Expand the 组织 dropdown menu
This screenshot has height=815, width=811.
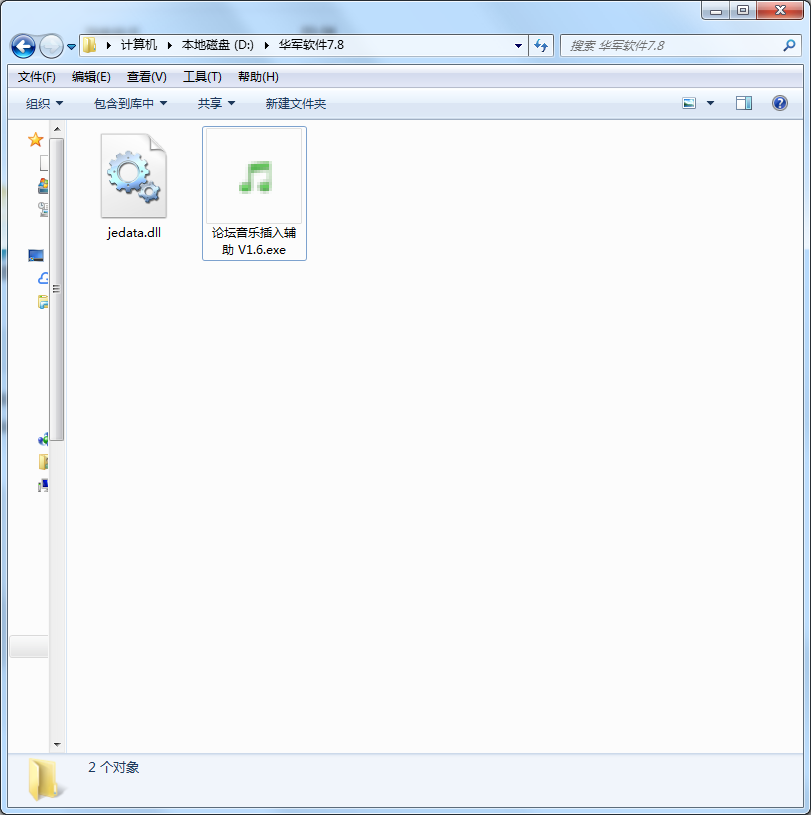coord(44,103)
